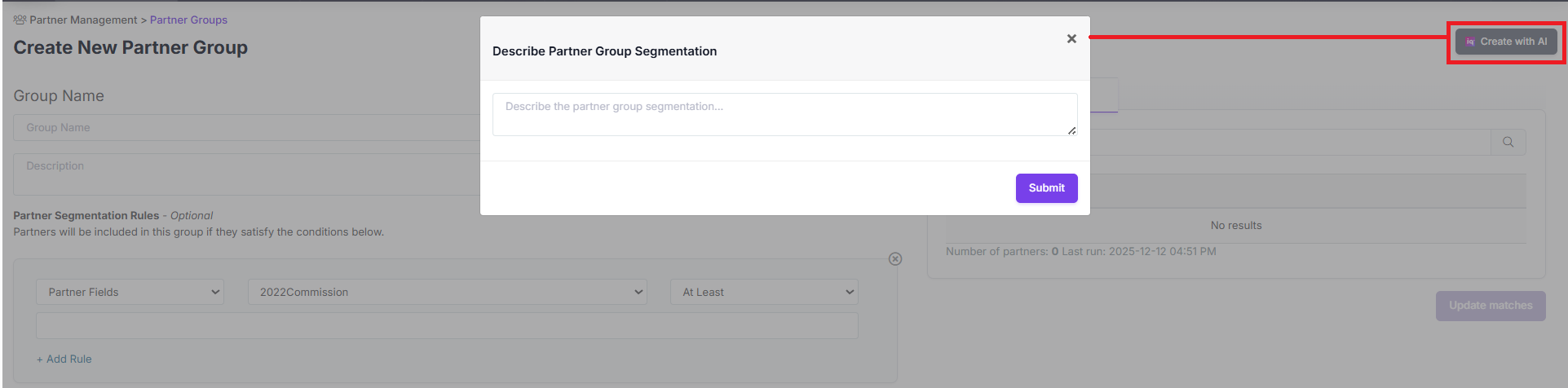Click the sparkle icon on Create with AI

[1469, 42]
